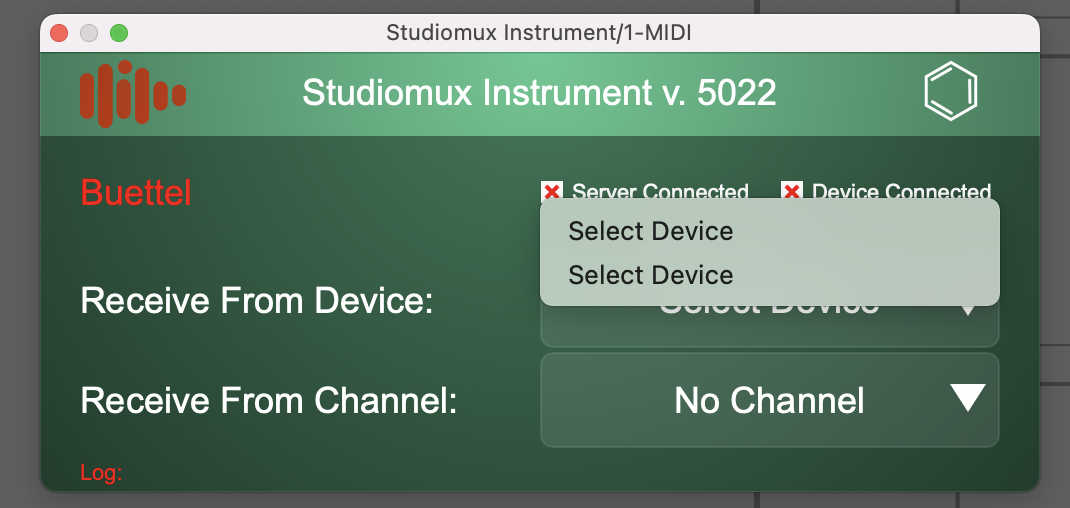Choose the lower Select Device menu entry
1070x508 pixels.
pyautogui.click(x=651, y=275)
